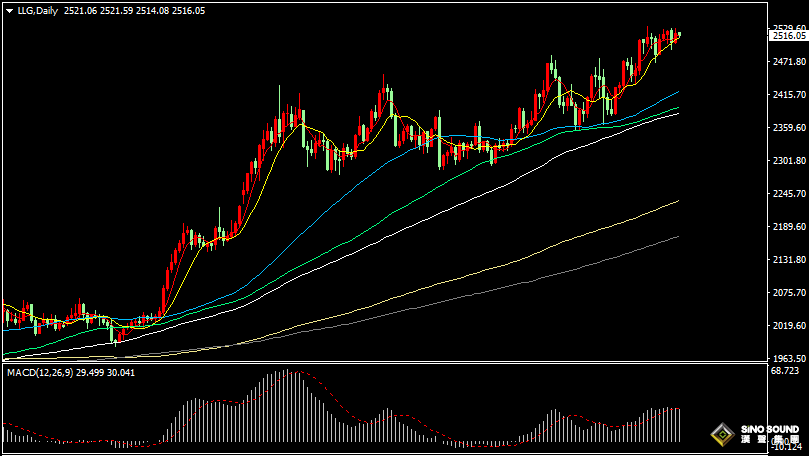
Task: Click the 1963.50 price axis label
Action: point(788,358)
